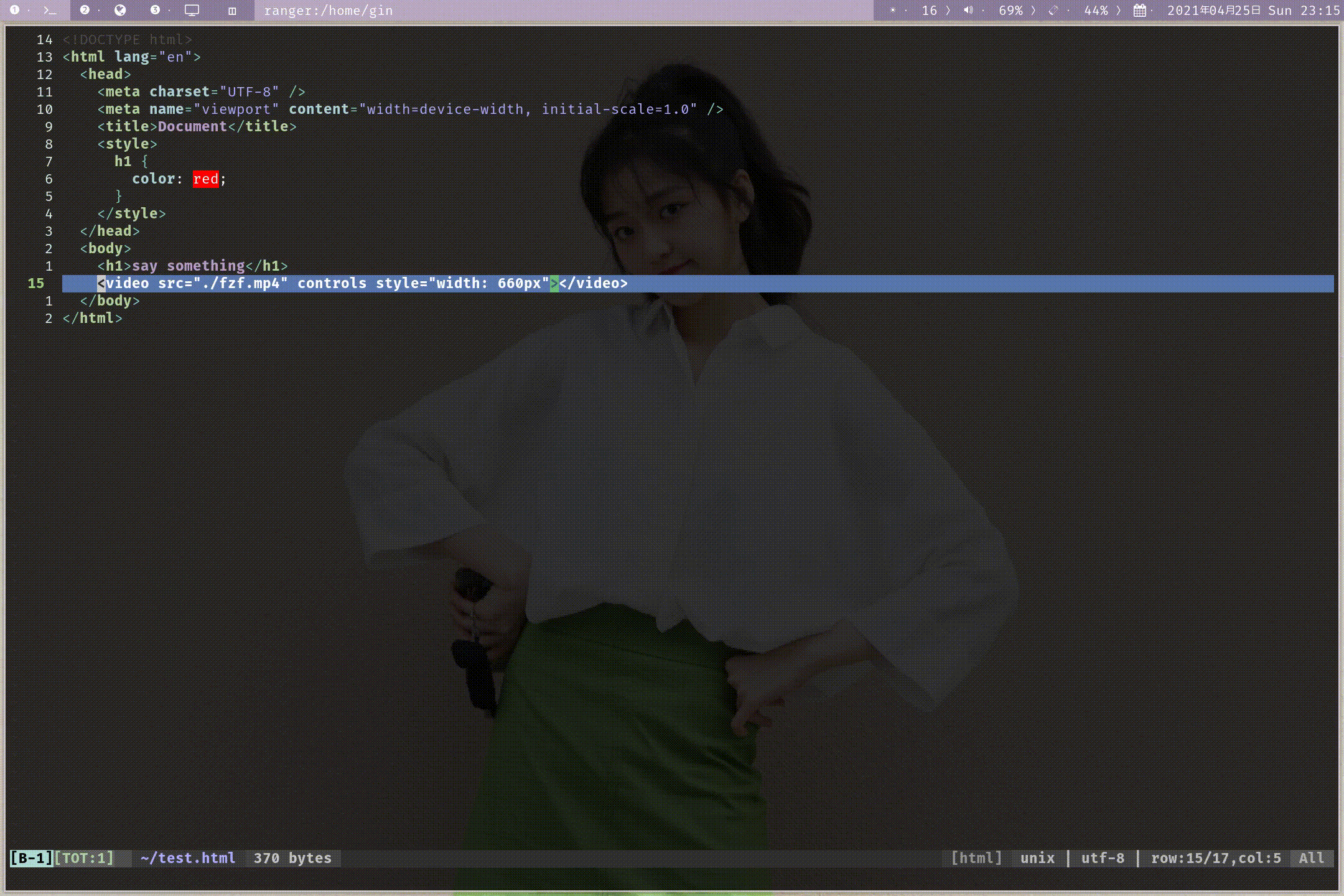
Task: Click the [html] filetype indicator
Action: coord(976,858)
